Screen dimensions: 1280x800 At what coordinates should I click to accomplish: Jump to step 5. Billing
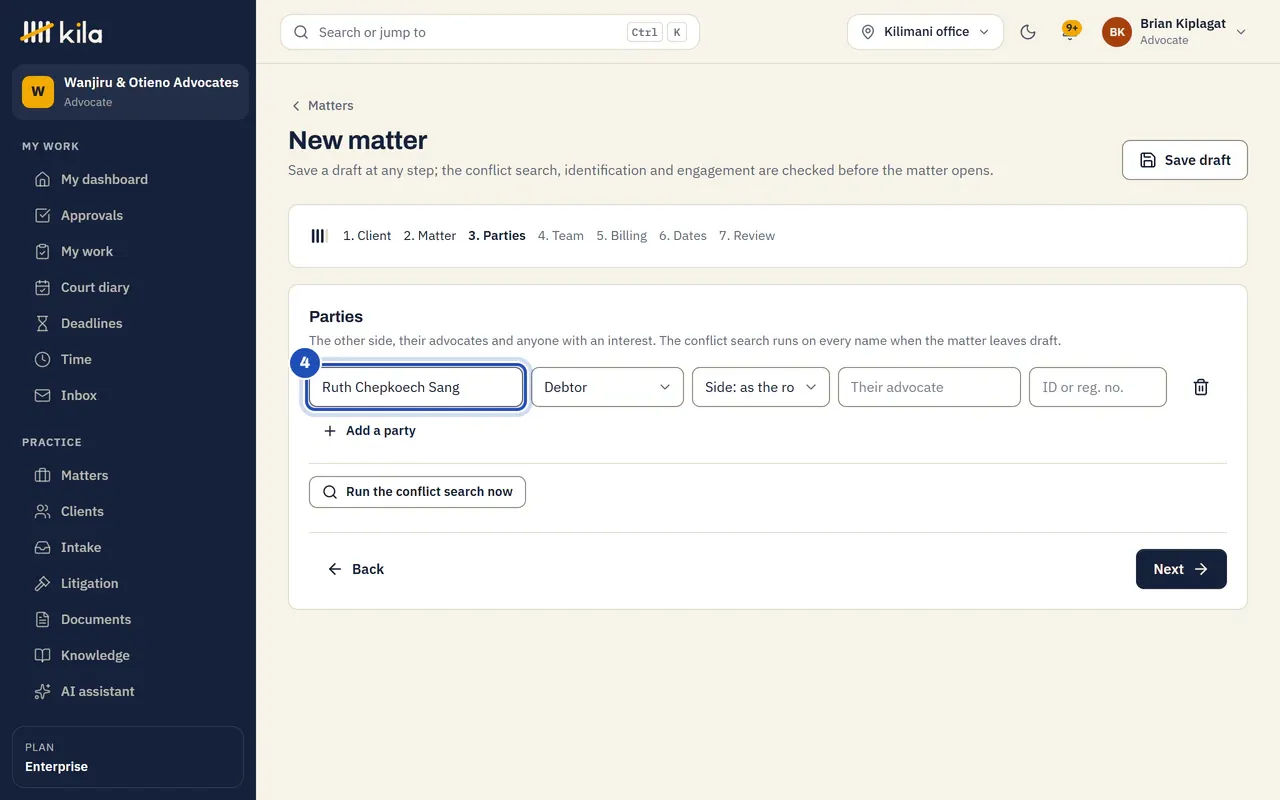coord(622,236)
